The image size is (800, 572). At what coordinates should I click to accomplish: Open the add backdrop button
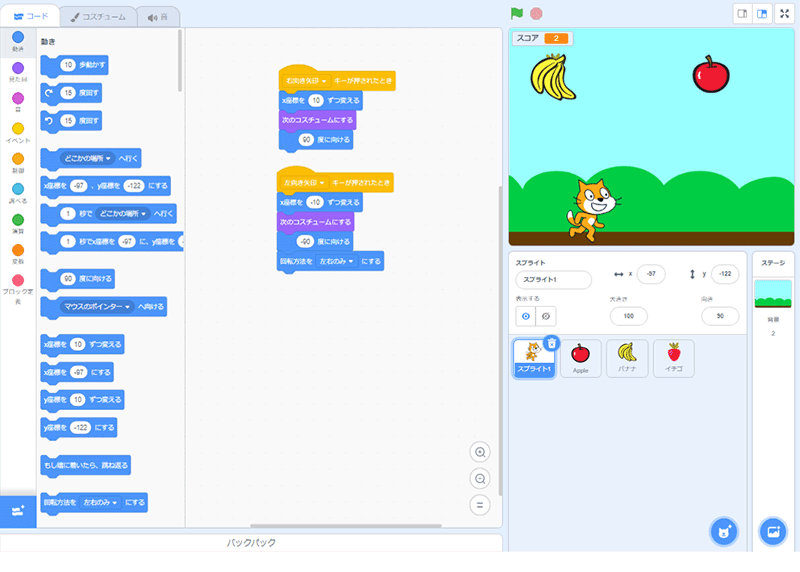click(772, 531)
